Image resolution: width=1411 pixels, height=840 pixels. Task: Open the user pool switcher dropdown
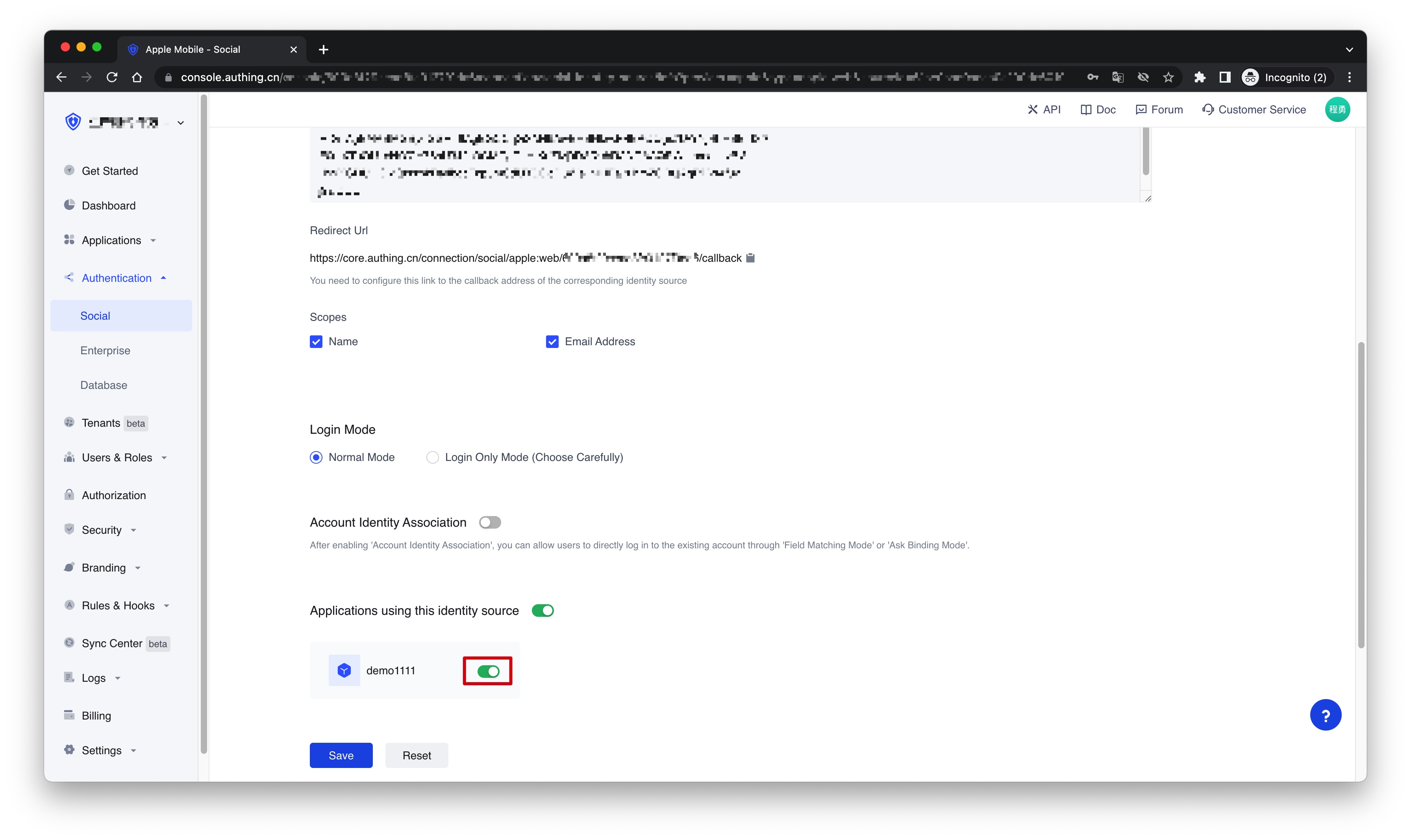181,123
